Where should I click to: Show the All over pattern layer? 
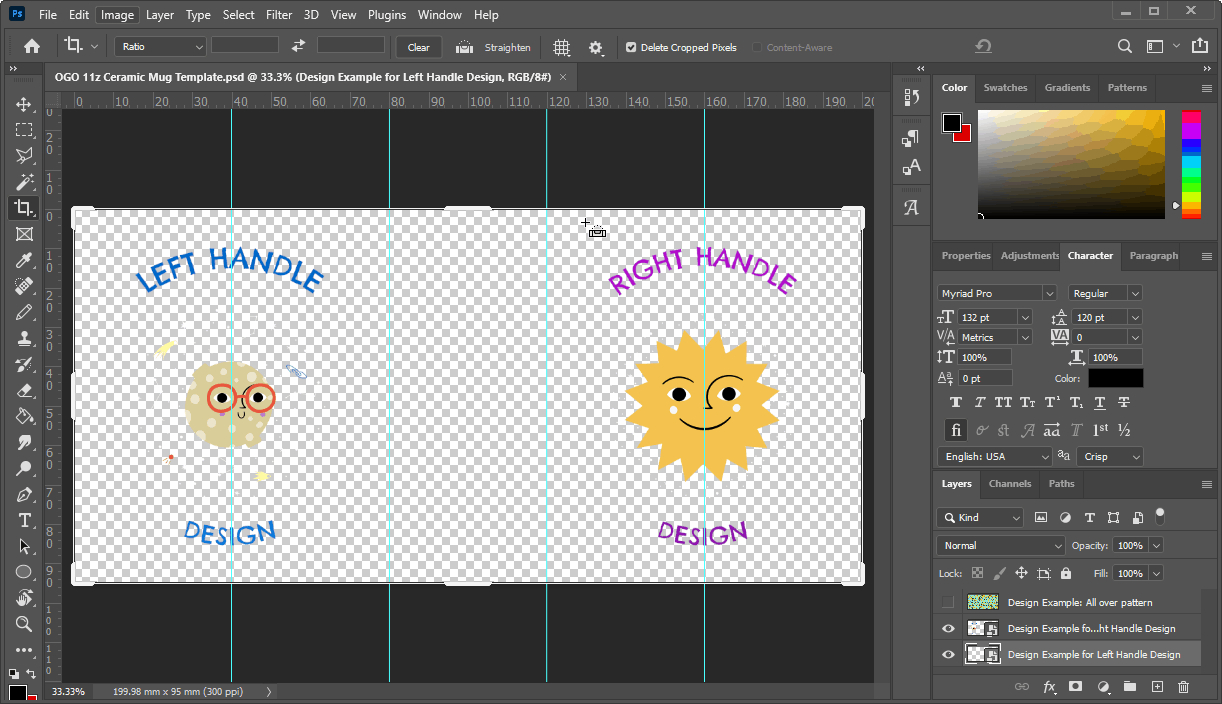948,602
